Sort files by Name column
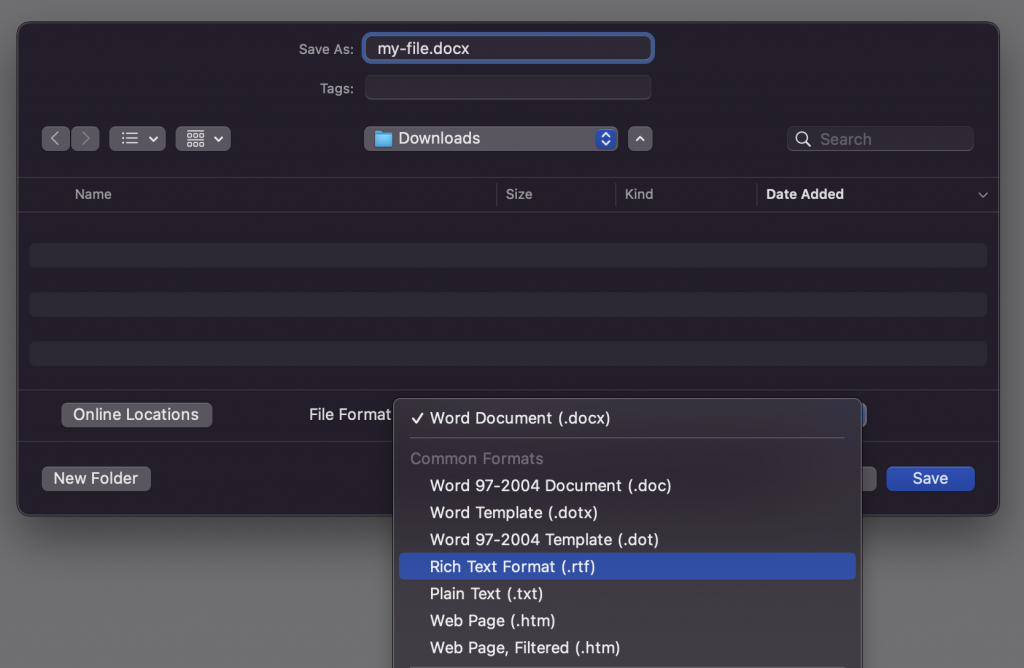1024x668 pixels. (x=93, y=194)
